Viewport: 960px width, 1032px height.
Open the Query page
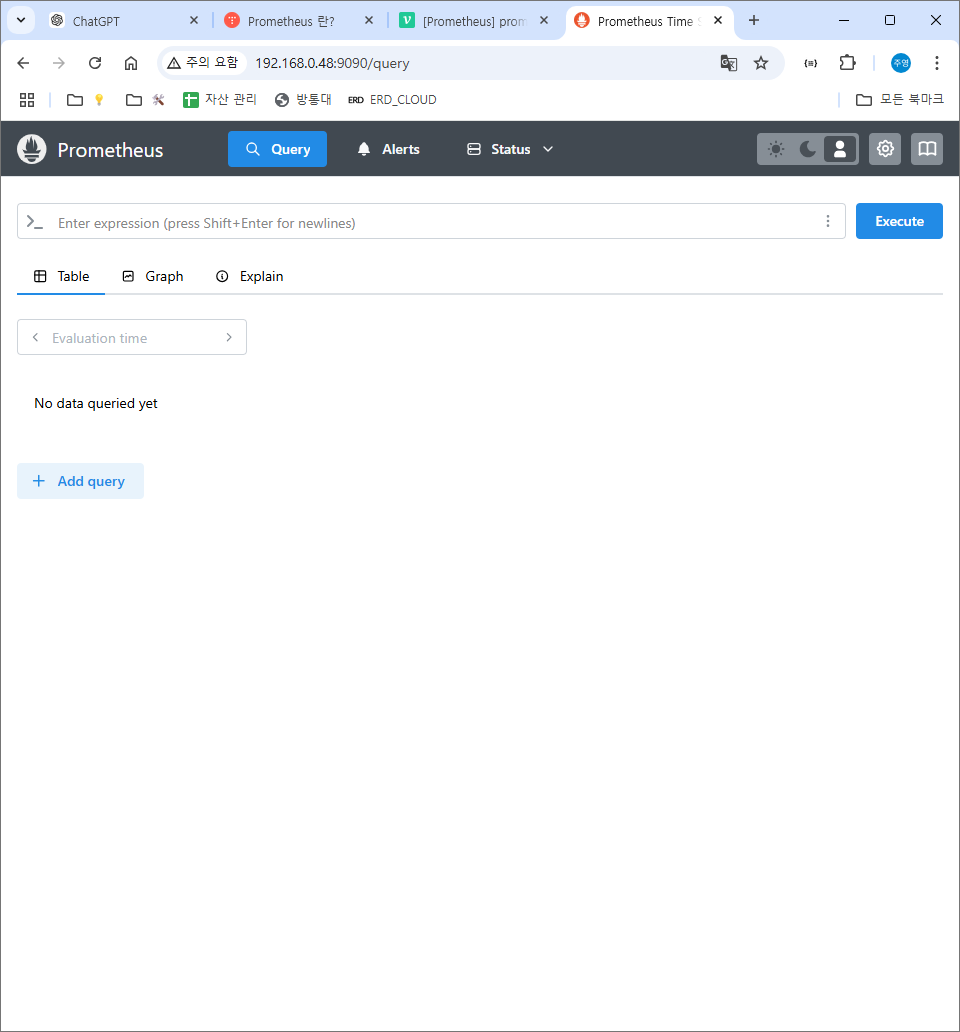[277, 149]
